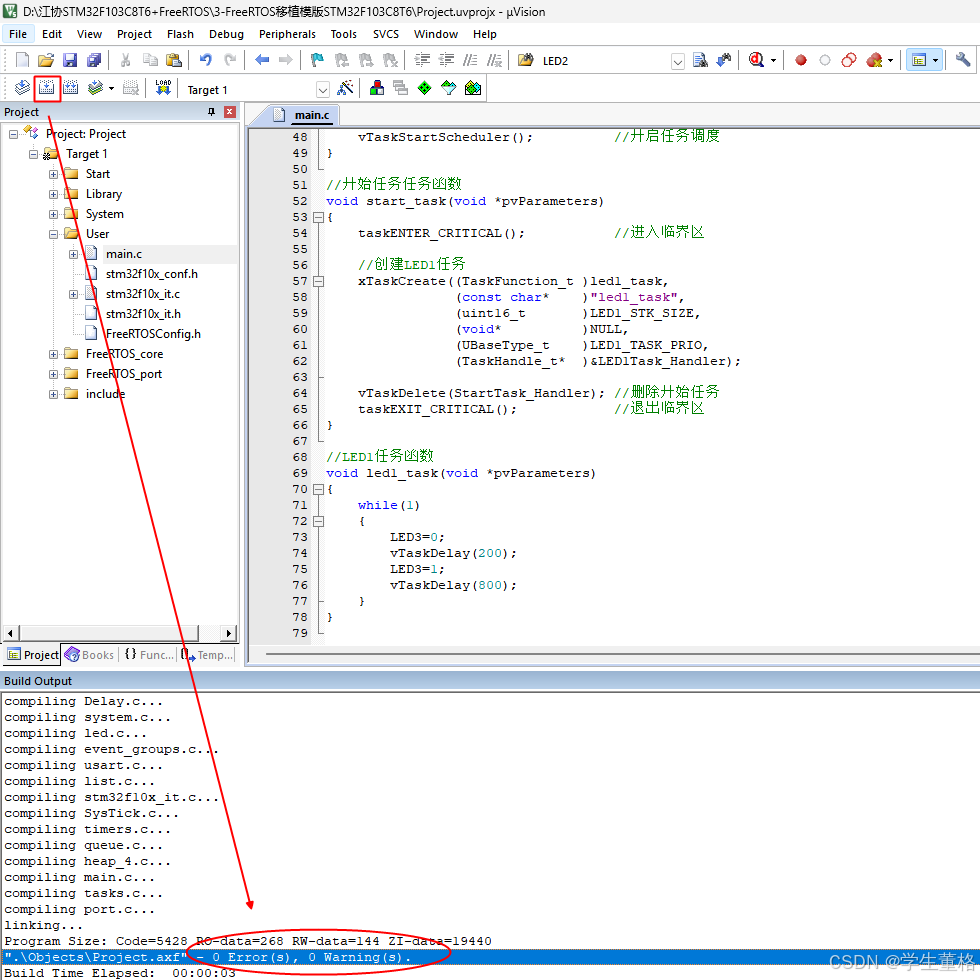The image size is (980, 980).
Task: Open the Debug menu
Action: click(226, 34)
